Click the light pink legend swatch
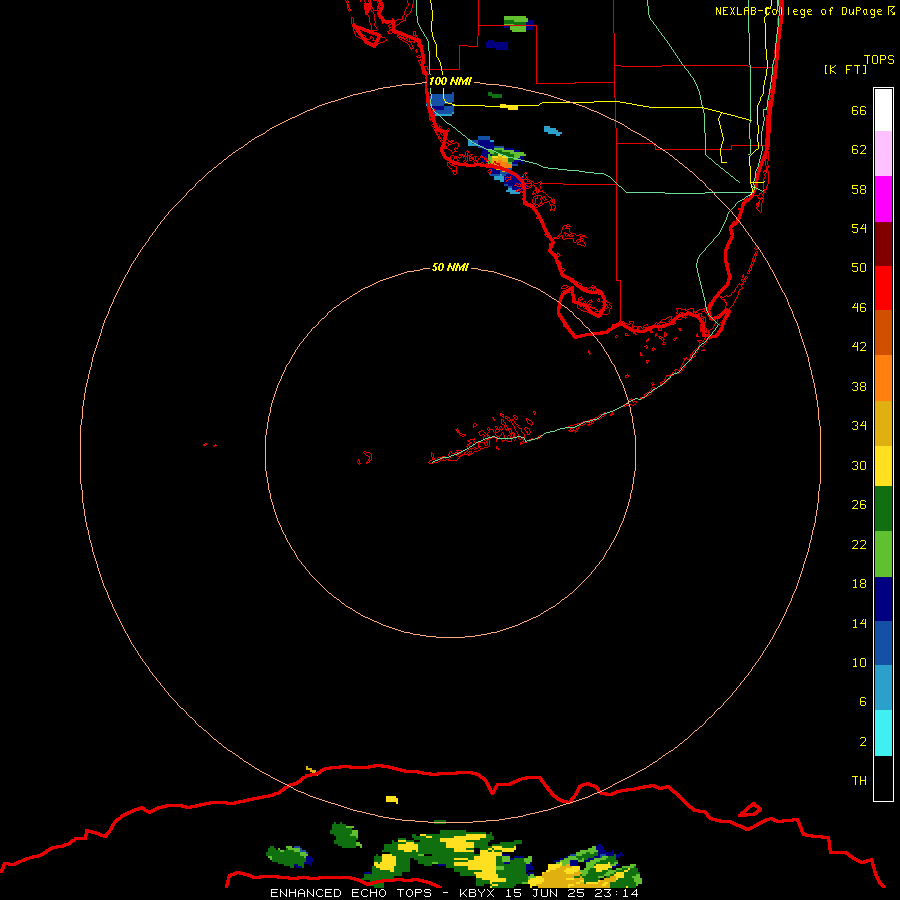 coord(883,153)
